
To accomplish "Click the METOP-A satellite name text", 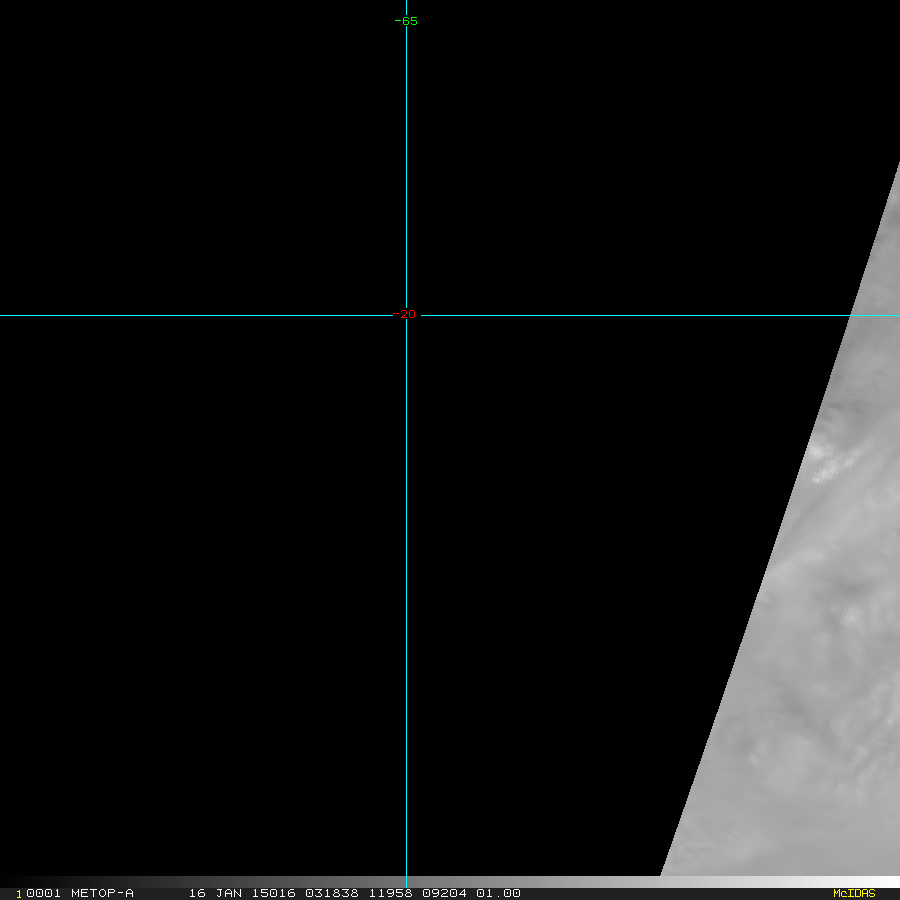I will click(x=102, y=893).
